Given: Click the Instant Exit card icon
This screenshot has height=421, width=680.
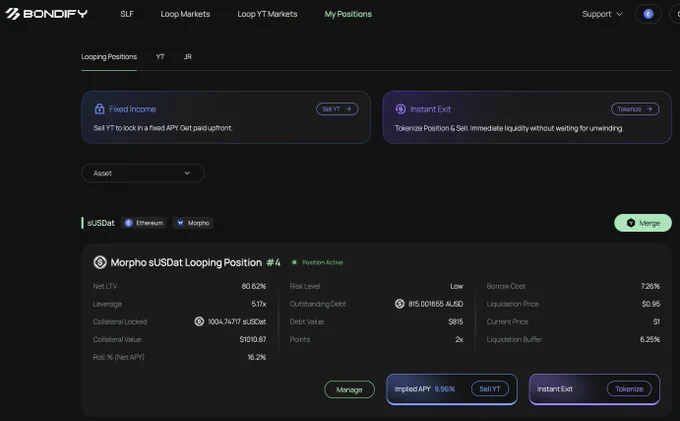Looking at the screenshot, I should (x=400, y=109).
